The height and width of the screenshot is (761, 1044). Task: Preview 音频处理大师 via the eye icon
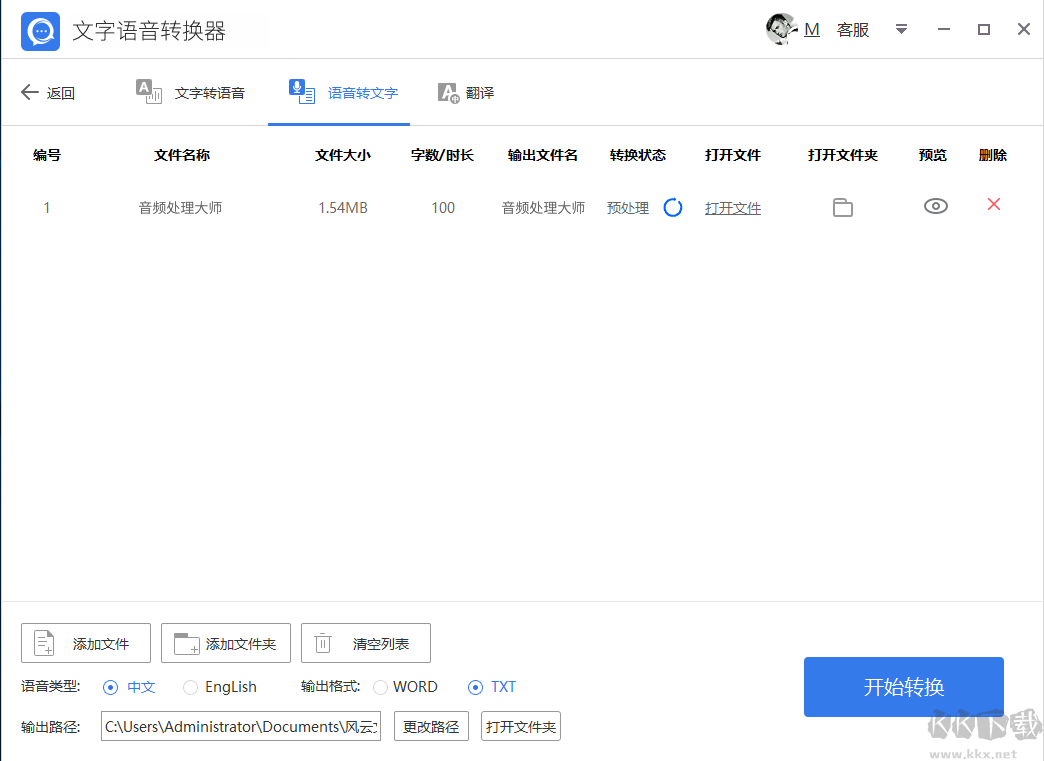[935, 206]
